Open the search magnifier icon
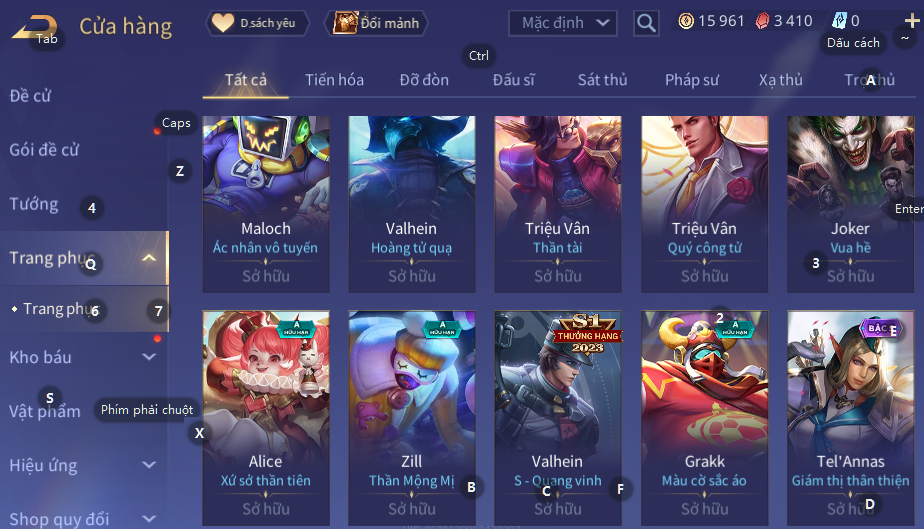Screen dimensions: 924x529 pos(646,23)
